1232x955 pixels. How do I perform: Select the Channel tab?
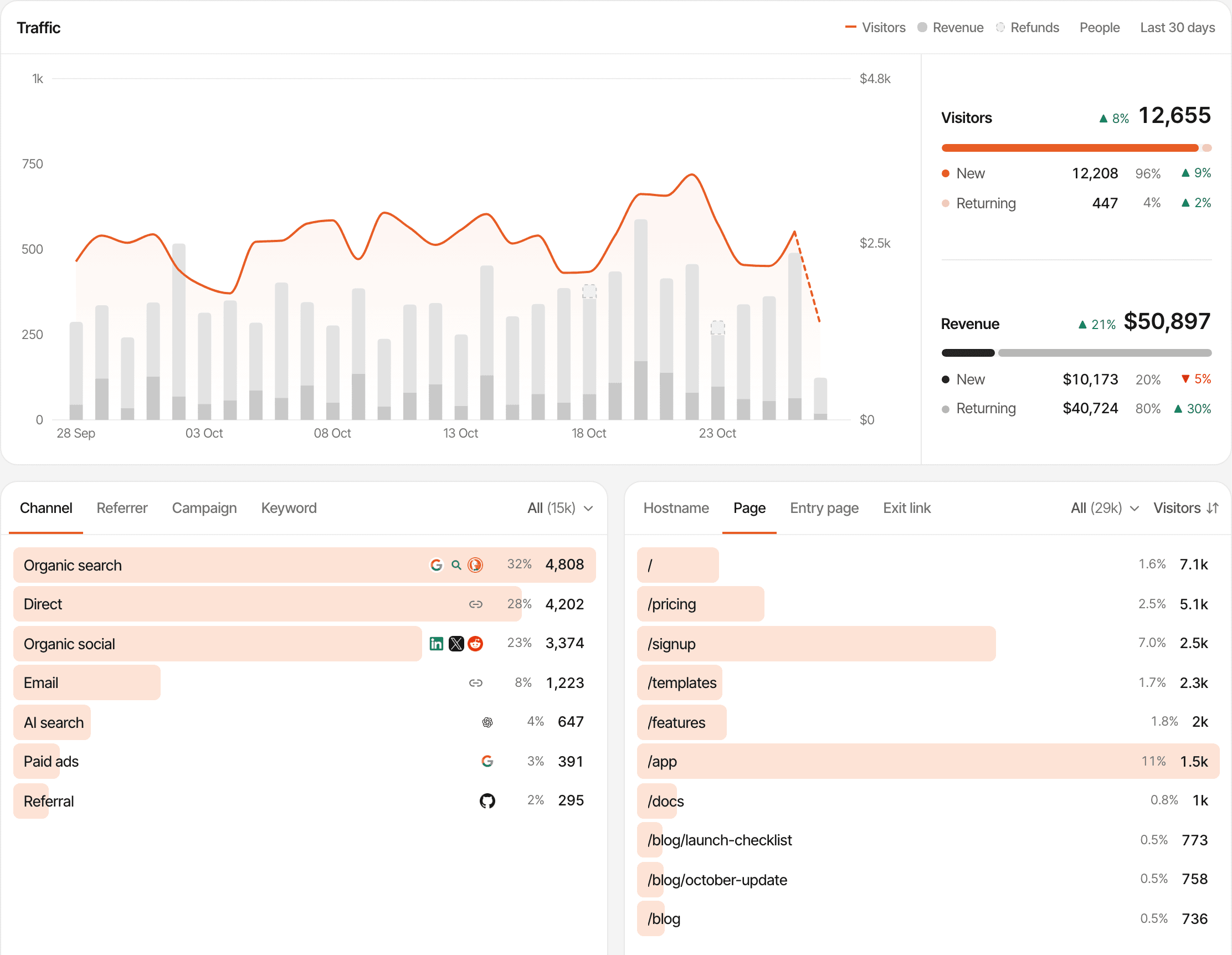[x=45, y=508]
